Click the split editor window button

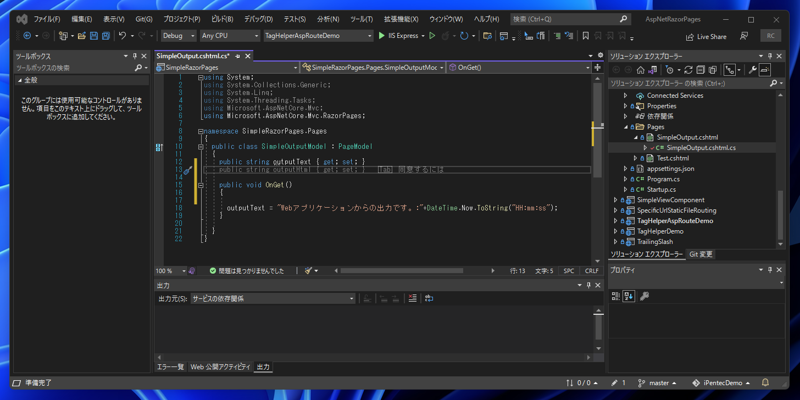point(597,67)
